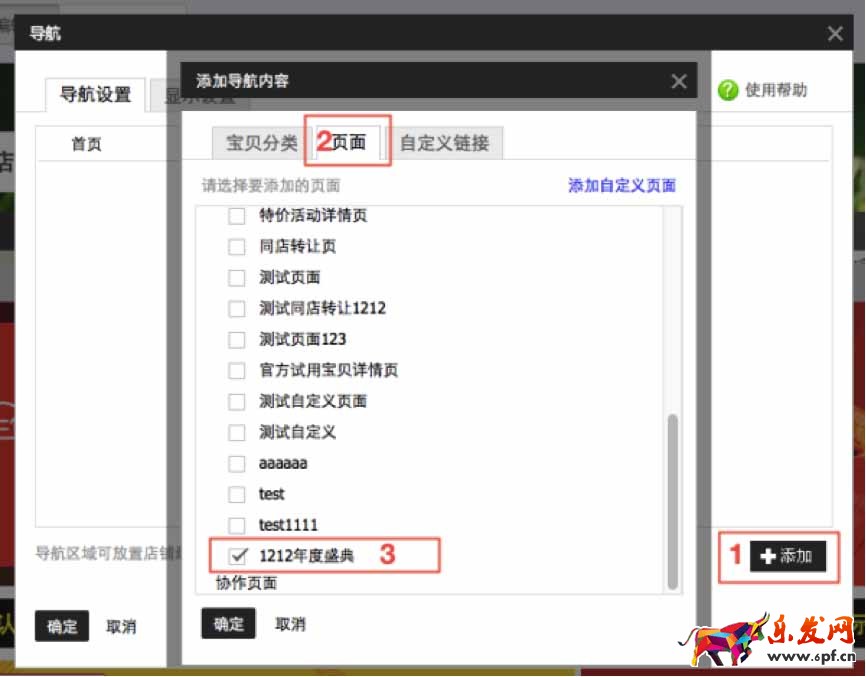Click the 添加 button with plus icon

pos(788,557)
